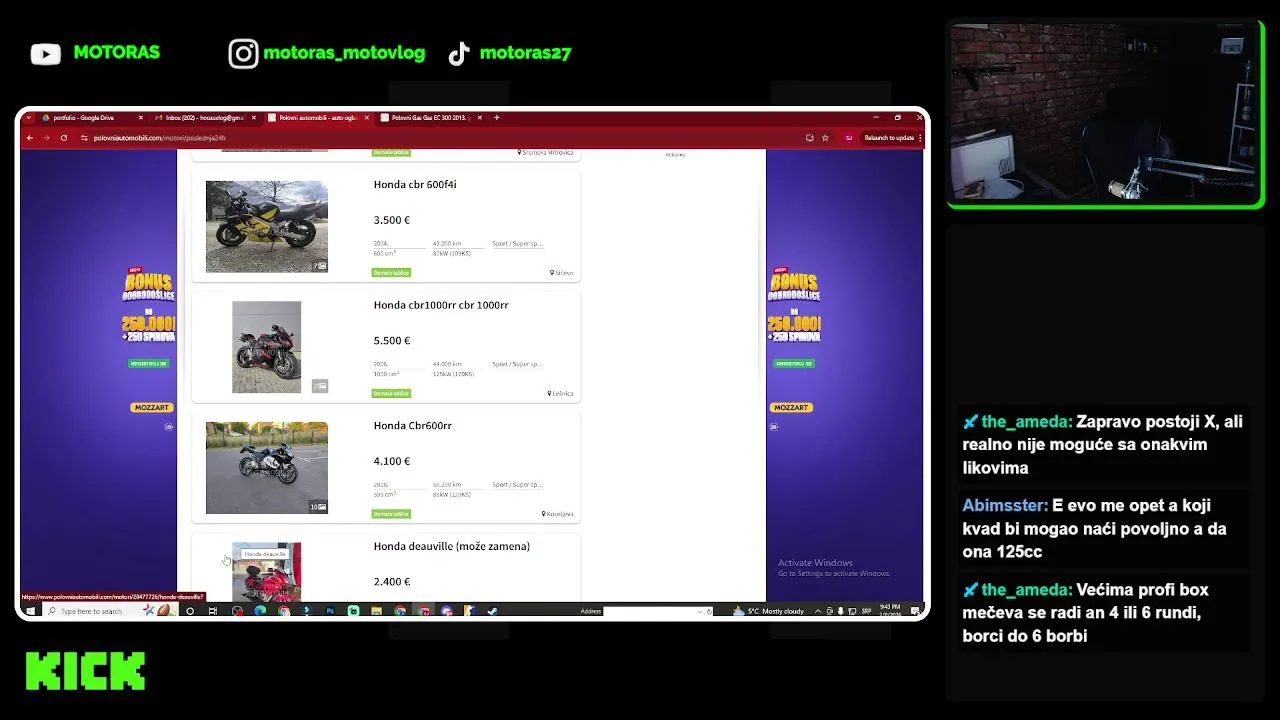This screenshot has height=720, width=1280.
Task: Show hidden system tray icons chevron
Action: click(x=817, y=611)
